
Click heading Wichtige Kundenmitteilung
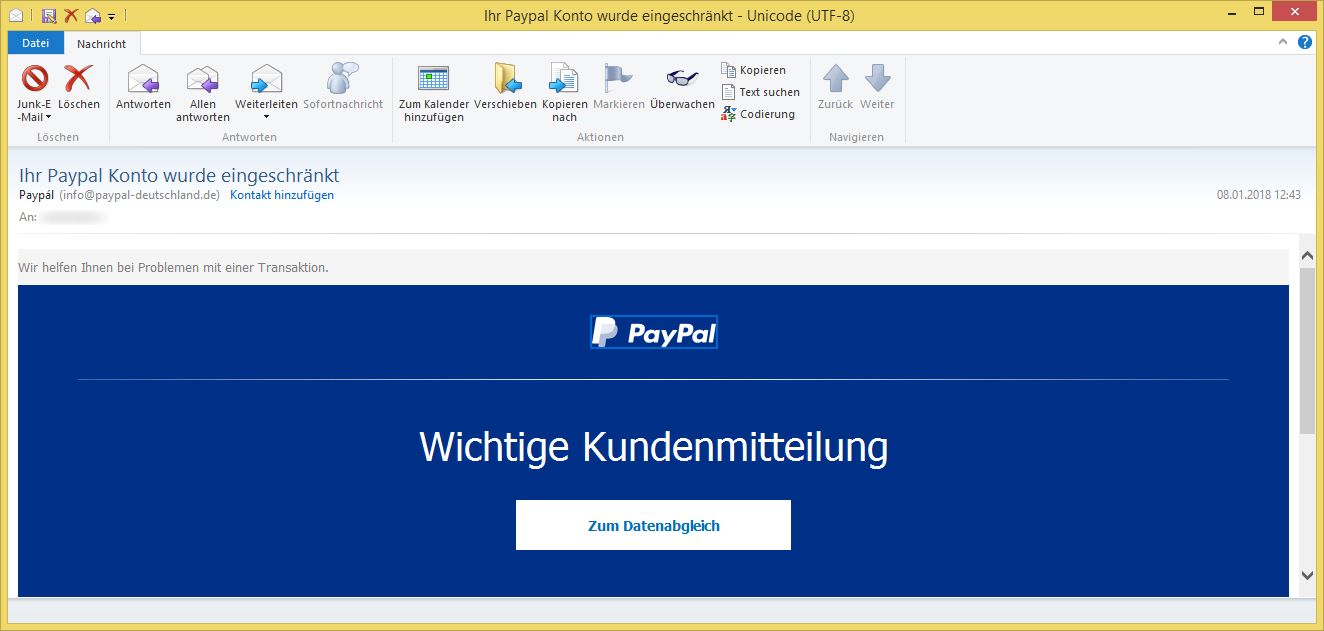pyautogui.click(x=653, y=446)
